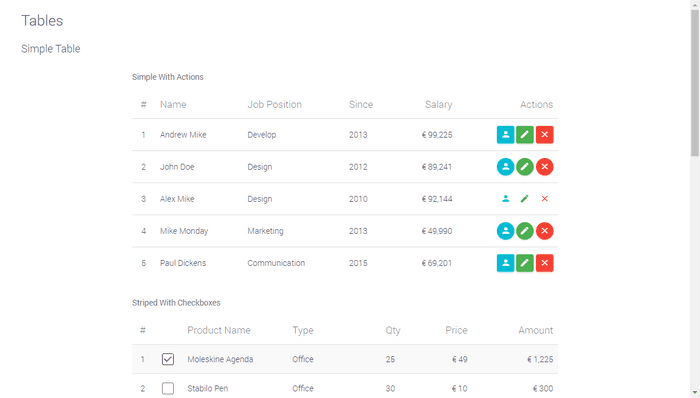
Task: Click the user icon in Mike Monday's row
Action: [x=505, y=231]
